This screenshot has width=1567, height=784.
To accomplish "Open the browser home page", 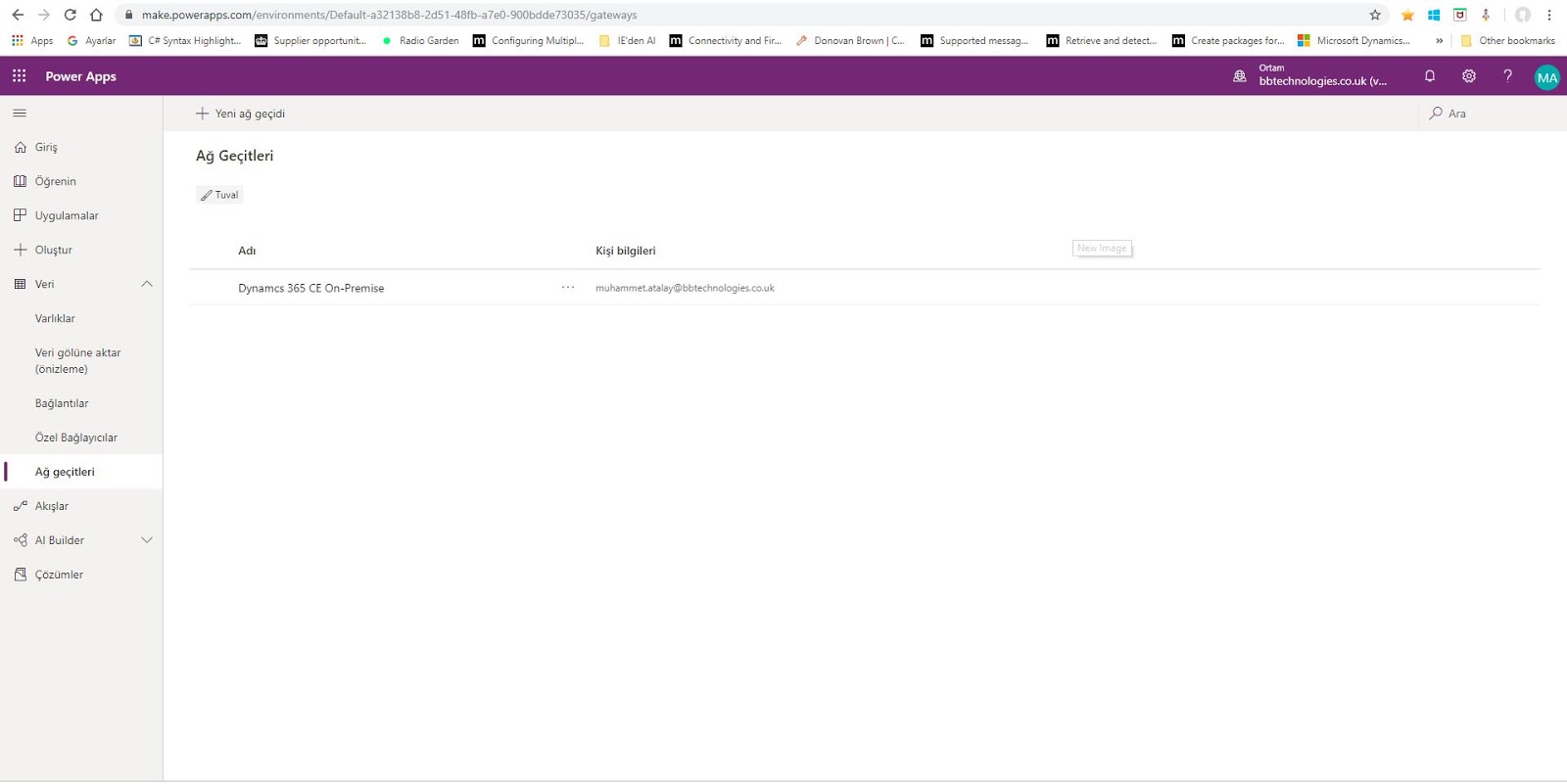I will pos(96,15).
